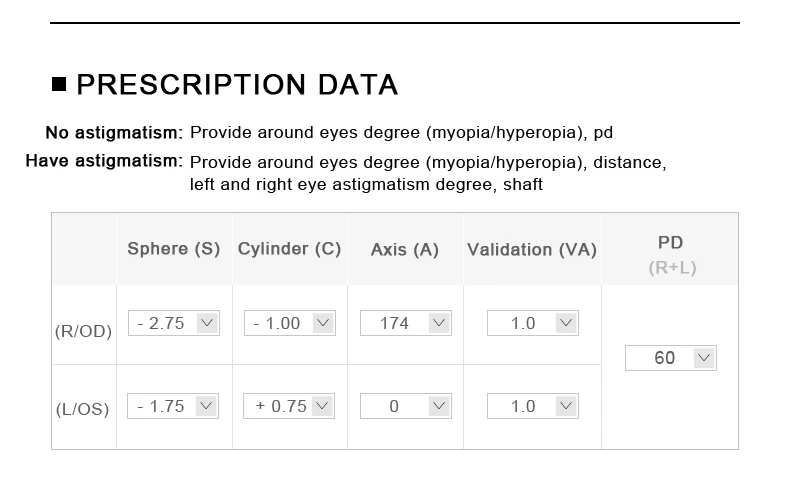Open the L/OS Cylinder dropdown showing +0.75
790x492 pixels.
[x=289, y=406]
